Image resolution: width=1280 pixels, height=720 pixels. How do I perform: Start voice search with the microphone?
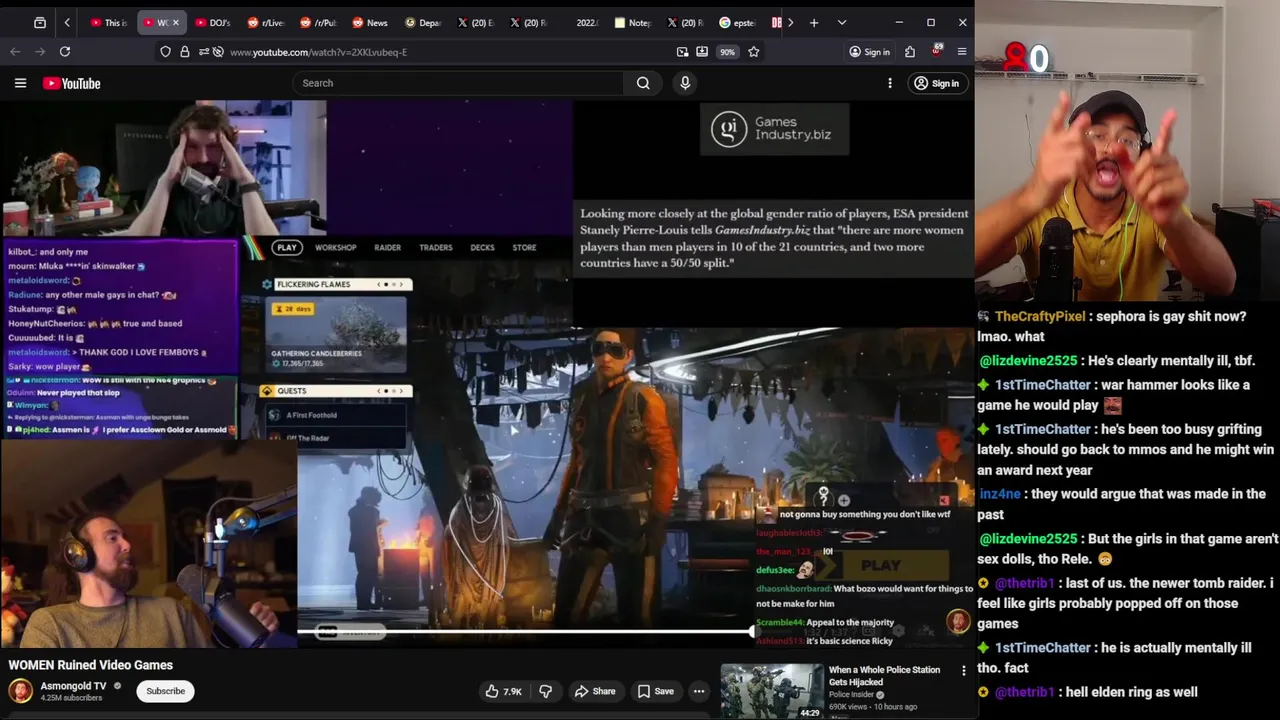[x=685, y=83]
